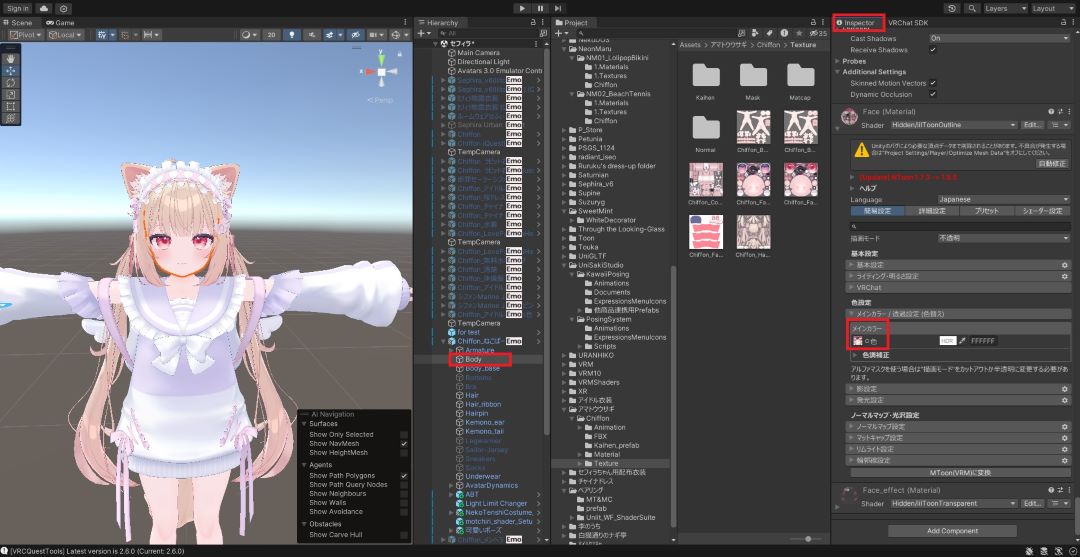The width and height of the screenshot is (1080, 557).
Task: Click the favorites star in Project toolbar
Action: (799, 33)
